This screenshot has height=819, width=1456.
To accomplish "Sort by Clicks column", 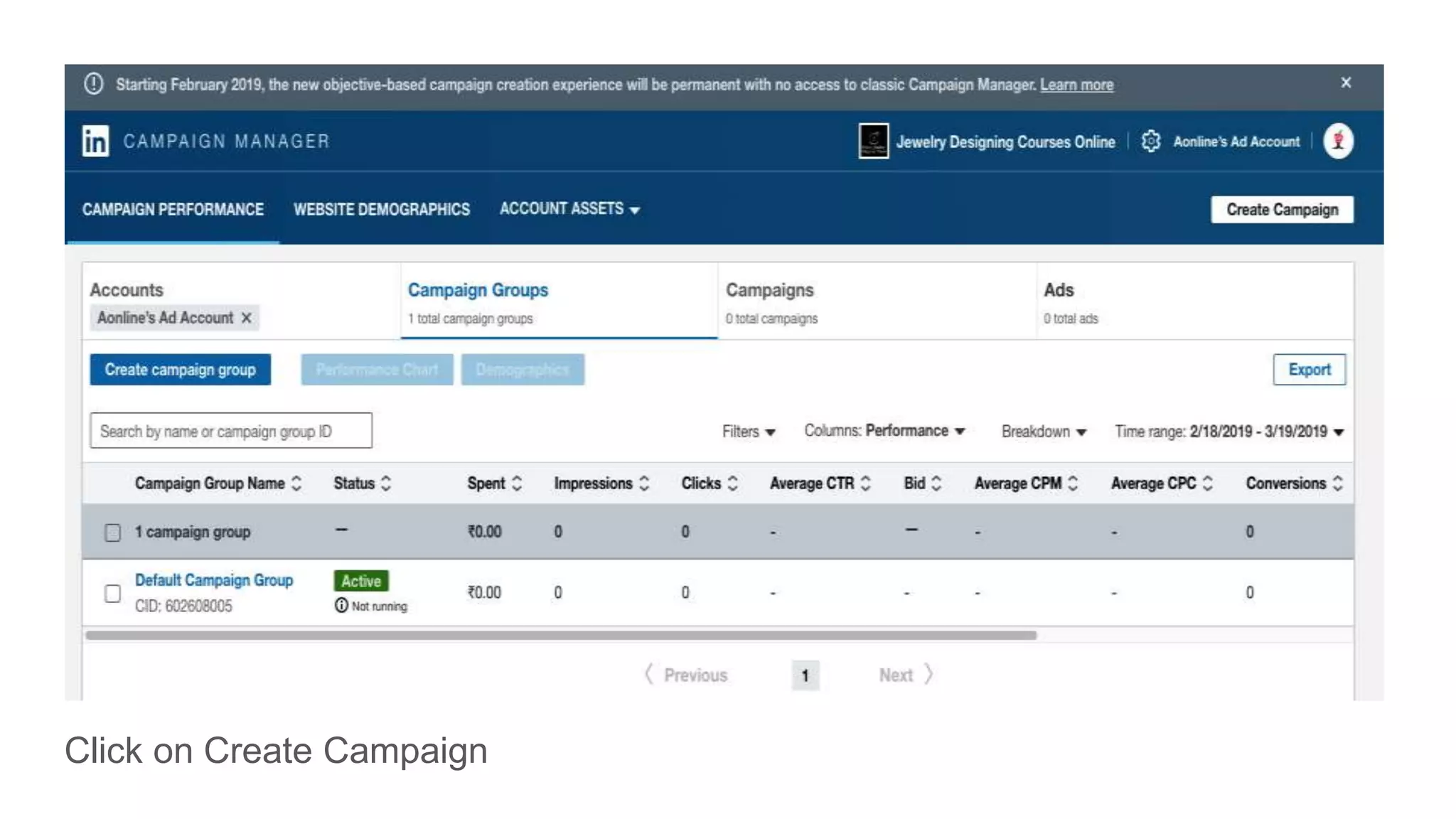I will coord(732,483).
